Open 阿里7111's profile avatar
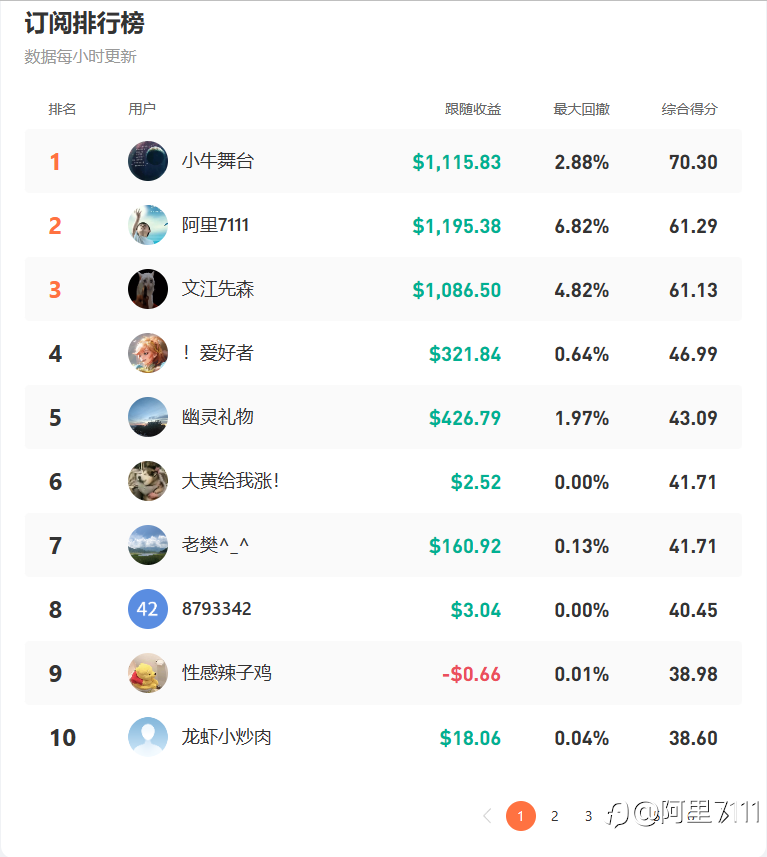The width and height of the screenshot is (767, 857). point(148,225)
